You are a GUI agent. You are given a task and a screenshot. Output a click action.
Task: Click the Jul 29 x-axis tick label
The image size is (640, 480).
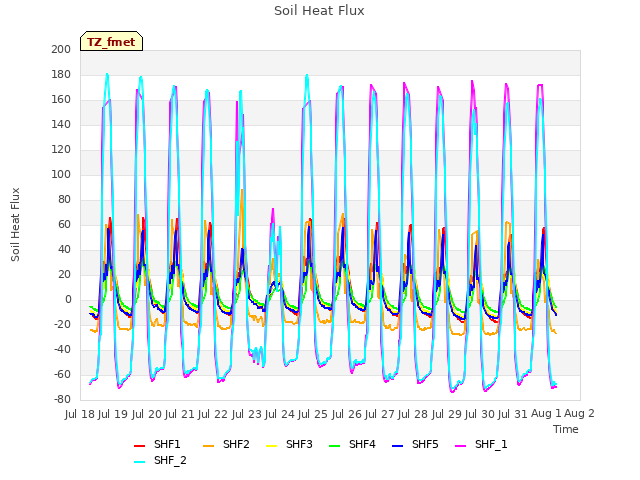coord(447,414)
